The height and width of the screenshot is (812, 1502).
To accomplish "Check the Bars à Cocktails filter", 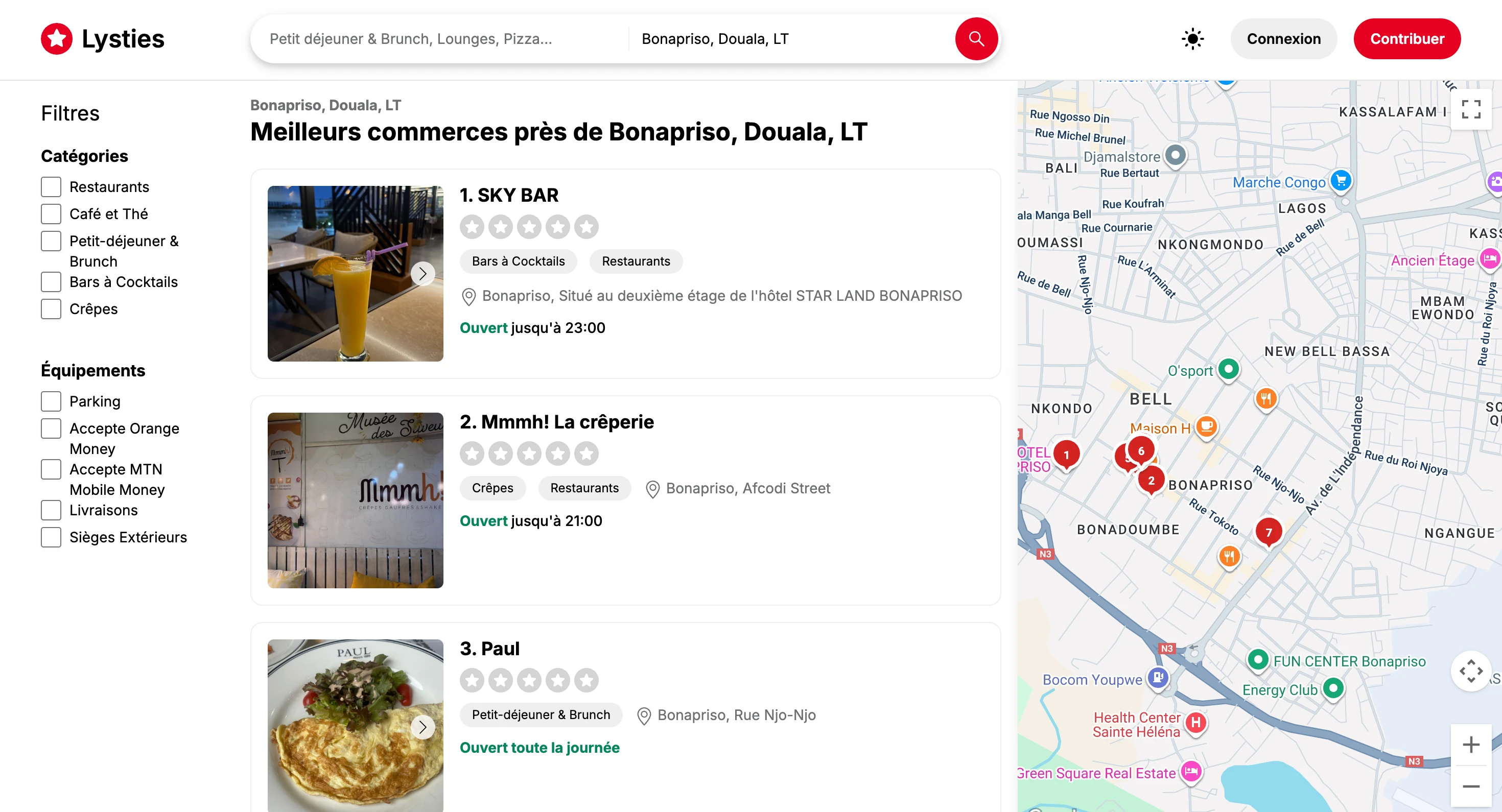I will click(51, 282).
